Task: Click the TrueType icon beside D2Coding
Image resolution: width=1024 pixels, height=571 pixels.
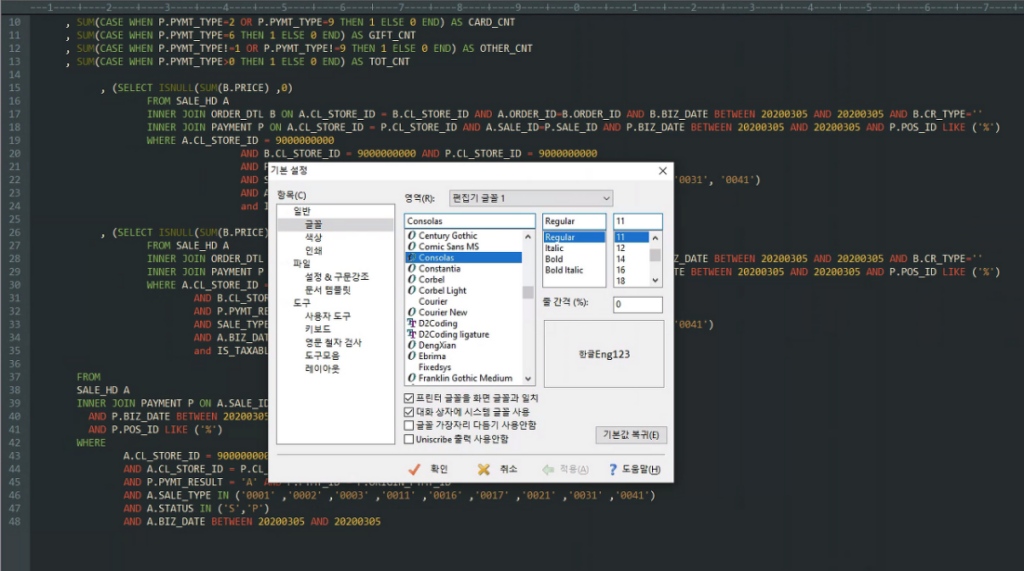Action: point(411,323)
